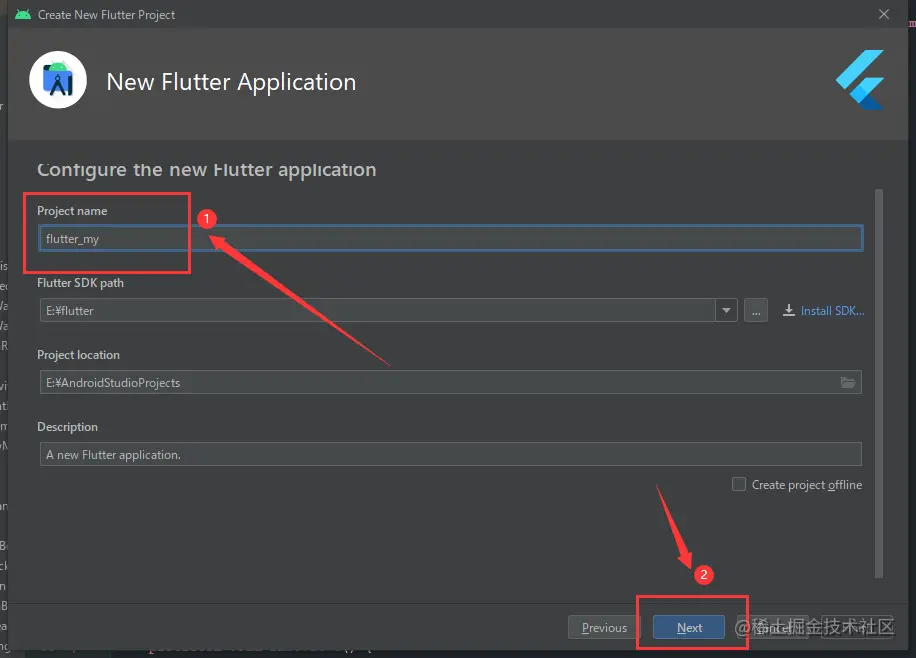Click the Install SDK... link
The width and height of the screenshot is (916, 658).
pos(832,311)
